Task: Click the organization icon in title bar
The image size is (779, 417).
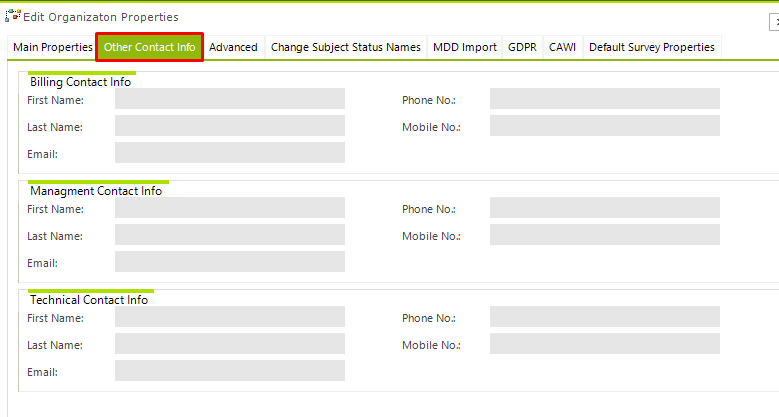Action: pos(13,16)
